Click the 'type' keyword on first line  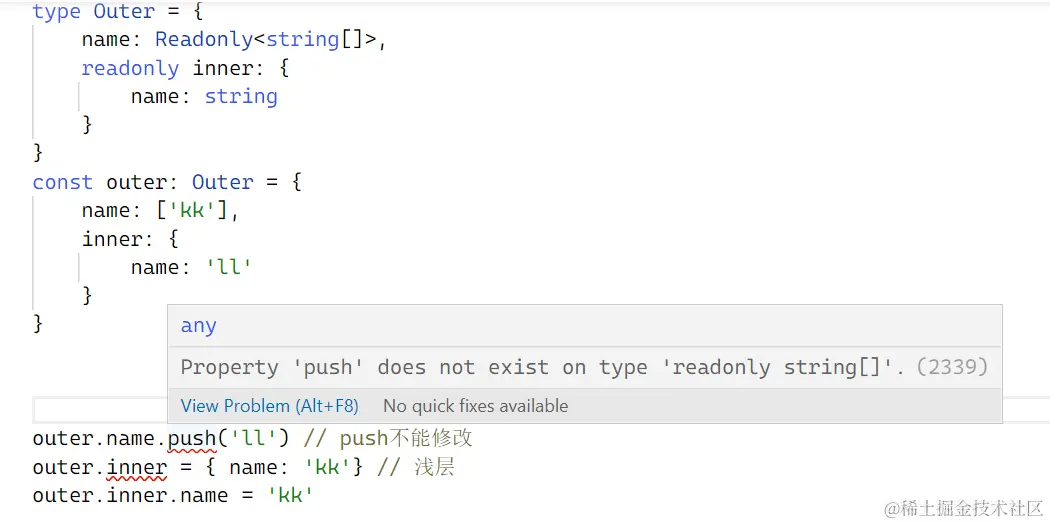tap(56, 12)
